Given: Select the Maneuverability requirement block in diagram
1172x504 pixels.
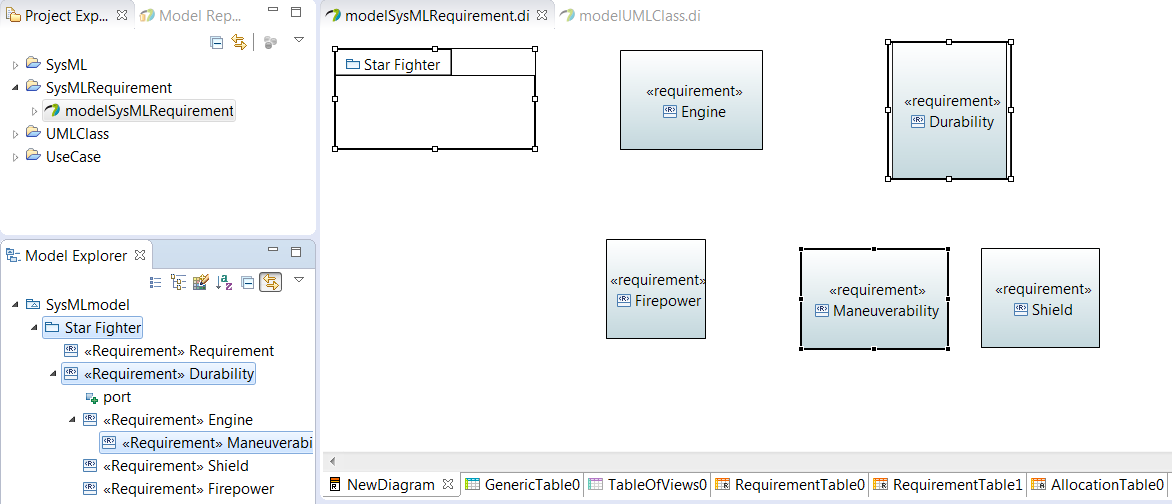Looking at the screenshot, I should 875,299.
